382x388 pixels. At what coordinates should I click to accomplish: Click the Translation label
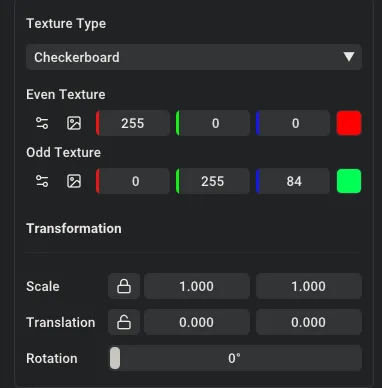[x=61, y=322]
